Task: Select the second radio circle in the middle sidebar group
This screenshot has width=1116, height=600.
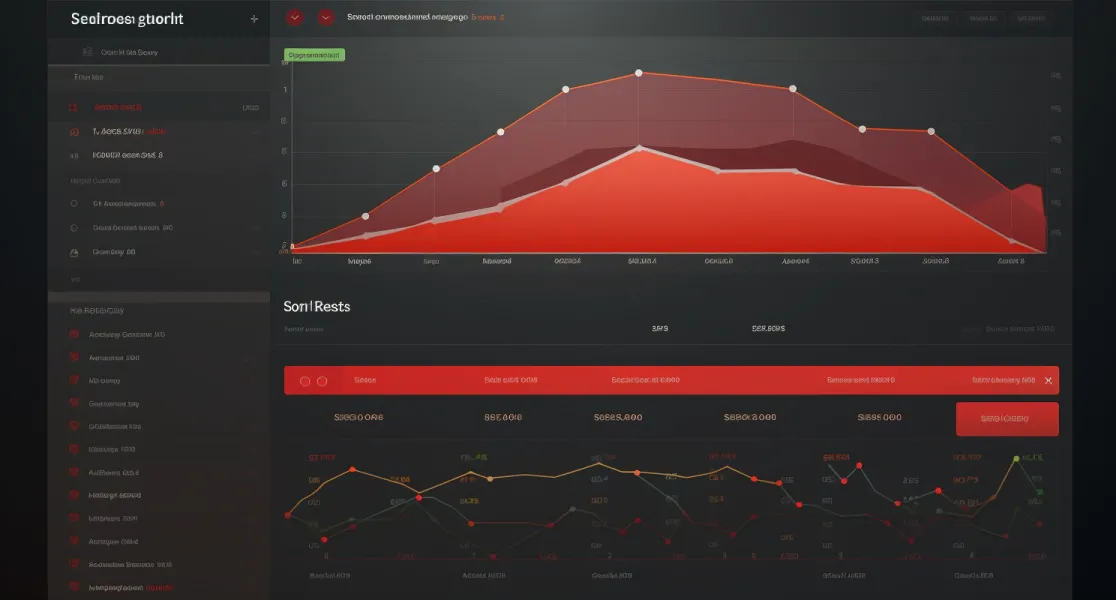Action: point(74,228)
